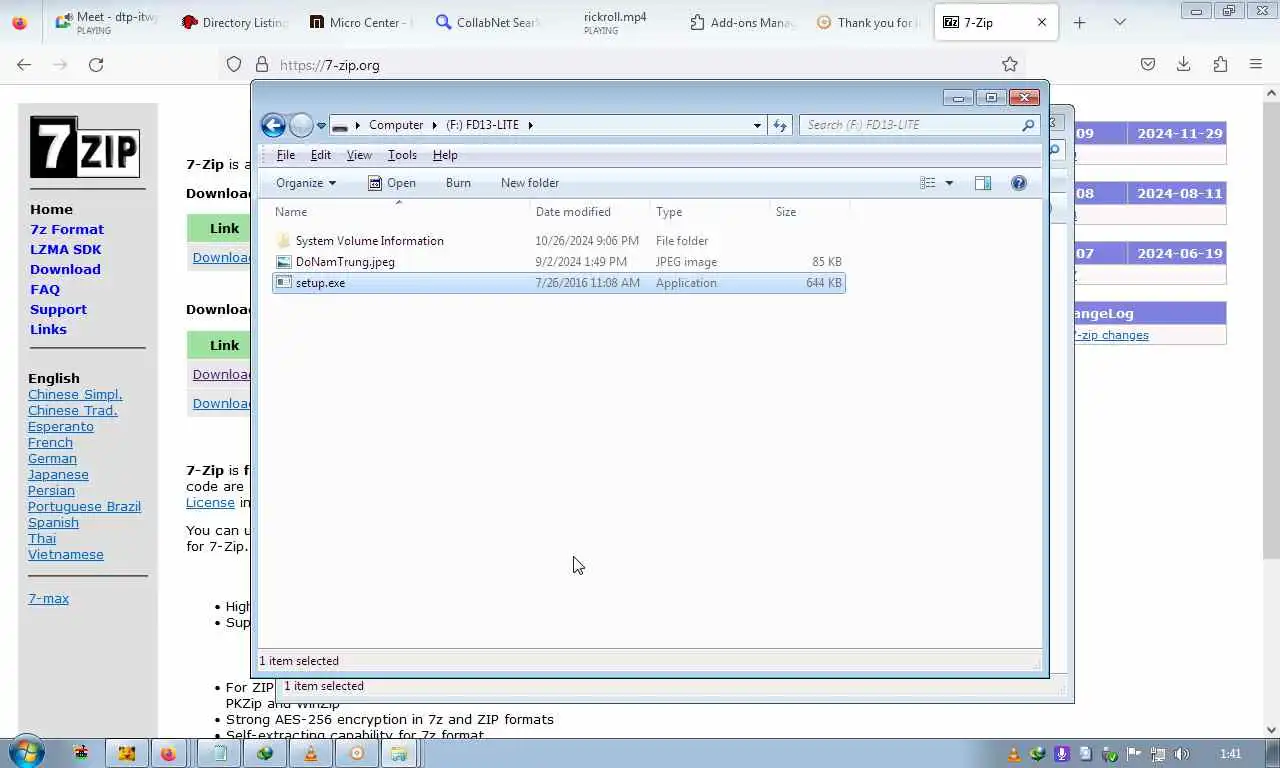This screenshot has height=768, width=1280.
Task: Click the (F:) FD13-LITE breadcrumb segment
Action: point(483,125)
